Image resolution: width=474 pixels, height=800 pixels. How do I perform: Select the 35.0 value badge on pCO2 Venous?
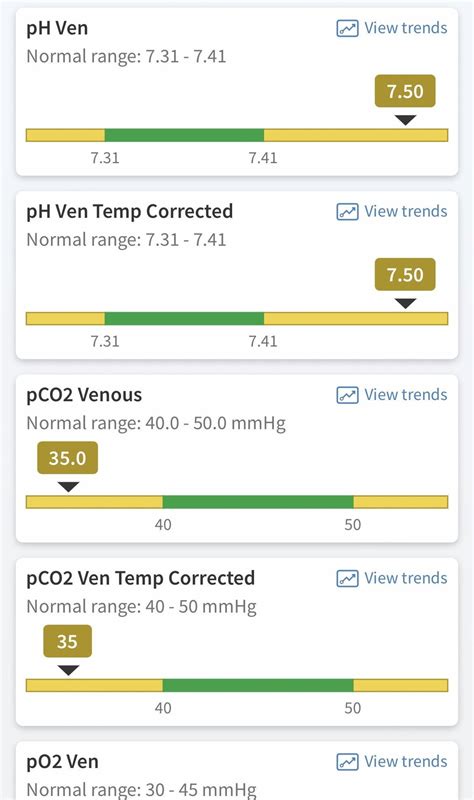tap(67, 458)
